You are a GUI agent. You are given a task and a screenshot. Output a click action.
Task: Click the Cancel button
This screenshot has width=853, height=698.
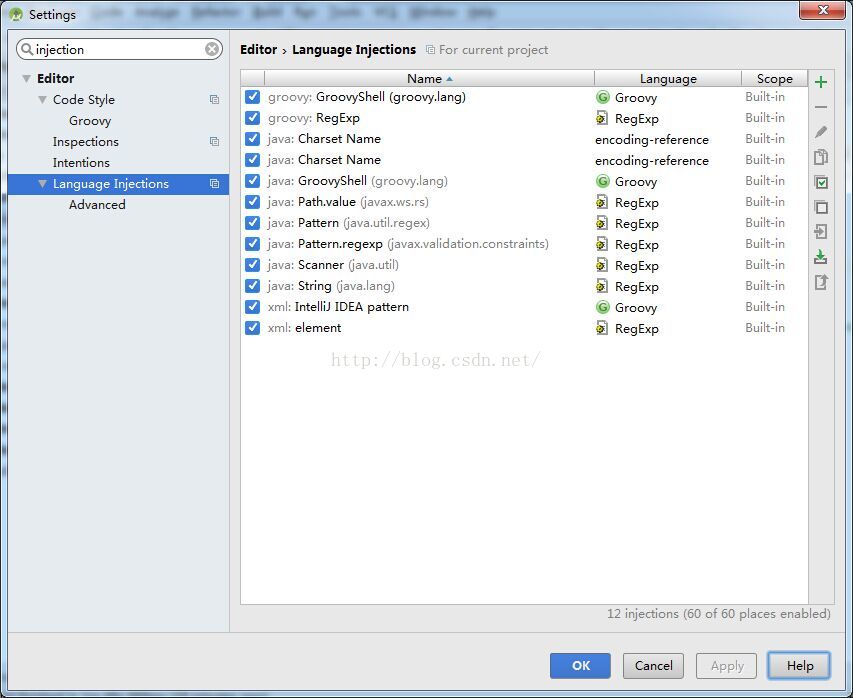(653, 665)
